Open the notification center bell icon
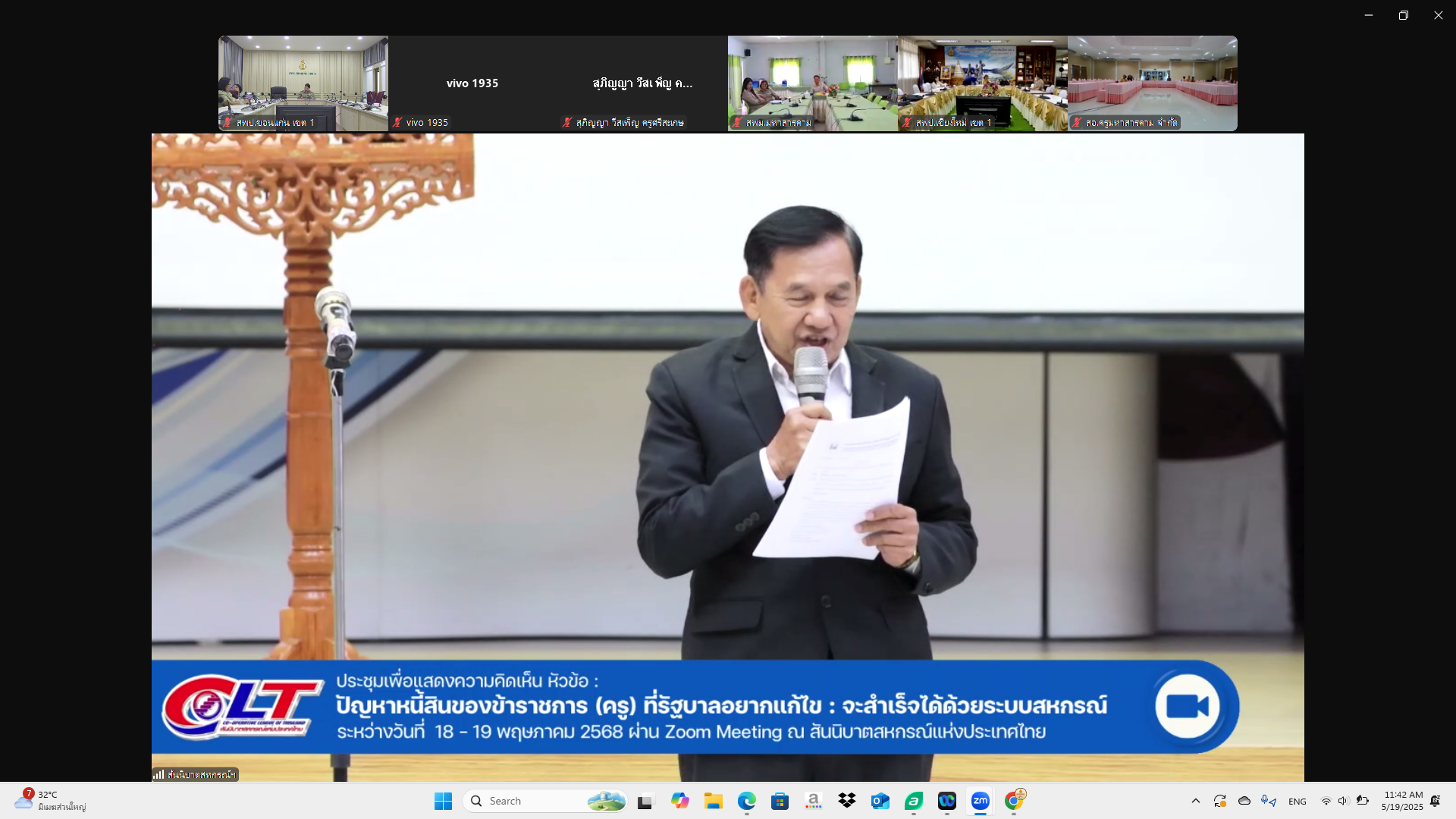Viewport: 1456px width, 819px height. (x=1436, y=801)
